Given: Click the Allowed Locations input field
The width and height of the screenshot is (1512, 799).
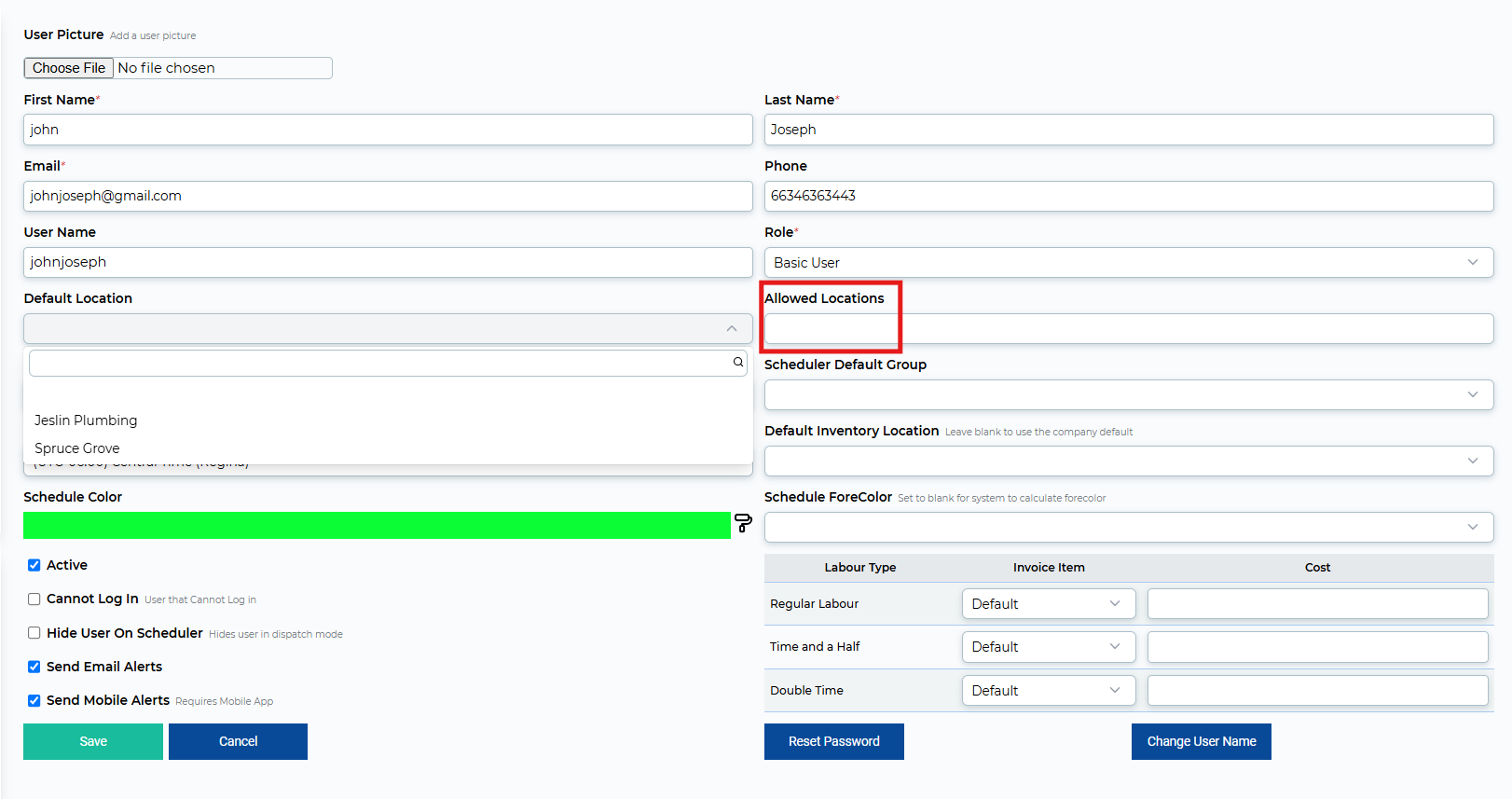Looking at the screenshot, I should pyautogui.click(x=1129, y=328).
